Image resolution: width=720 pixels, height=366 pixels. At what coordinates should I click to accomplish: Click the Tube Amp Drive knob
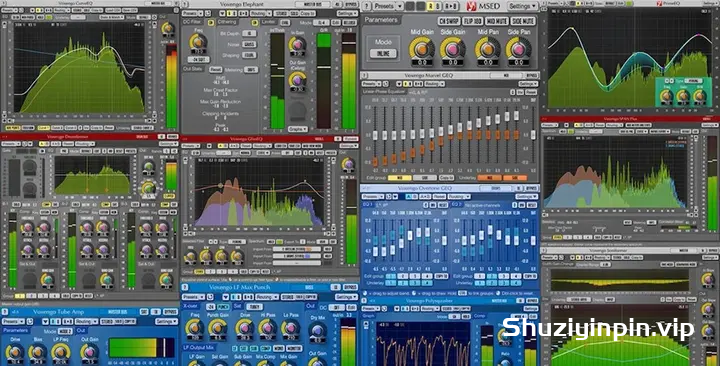click(x=14, y=352)
